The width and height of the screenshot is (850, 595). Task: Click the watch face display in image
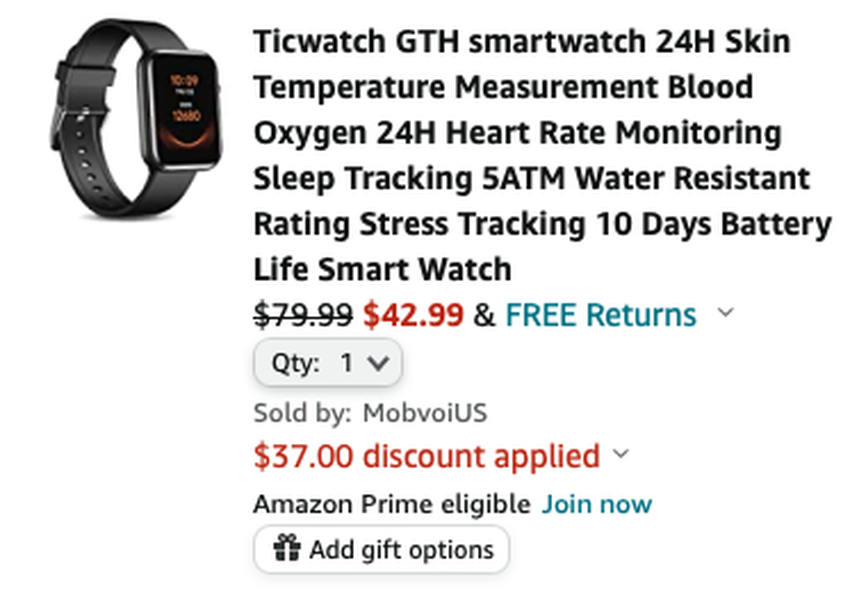(x=186, y=108)
